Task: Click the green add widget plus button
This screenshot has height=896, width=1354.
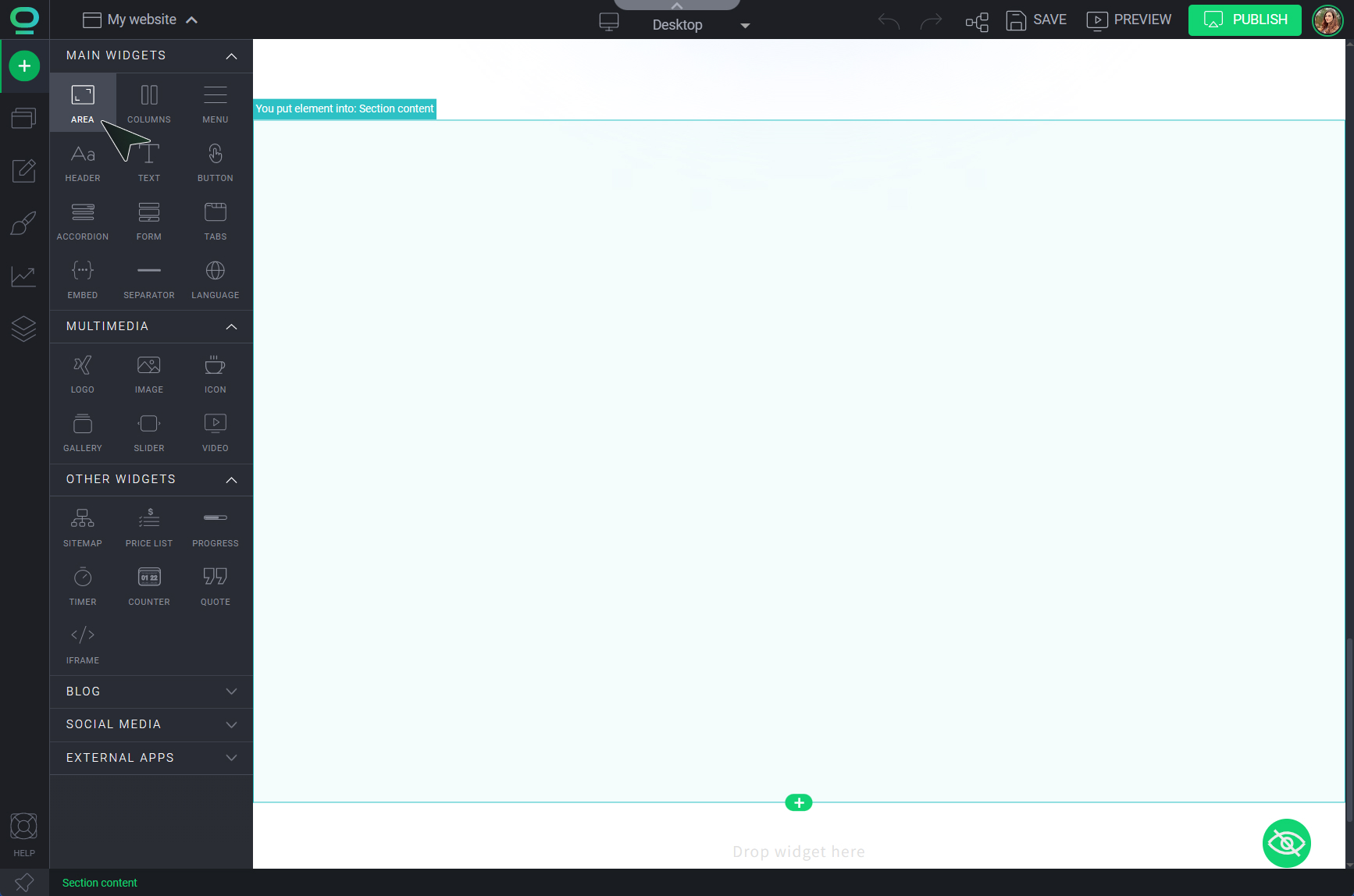Action: 24,66
